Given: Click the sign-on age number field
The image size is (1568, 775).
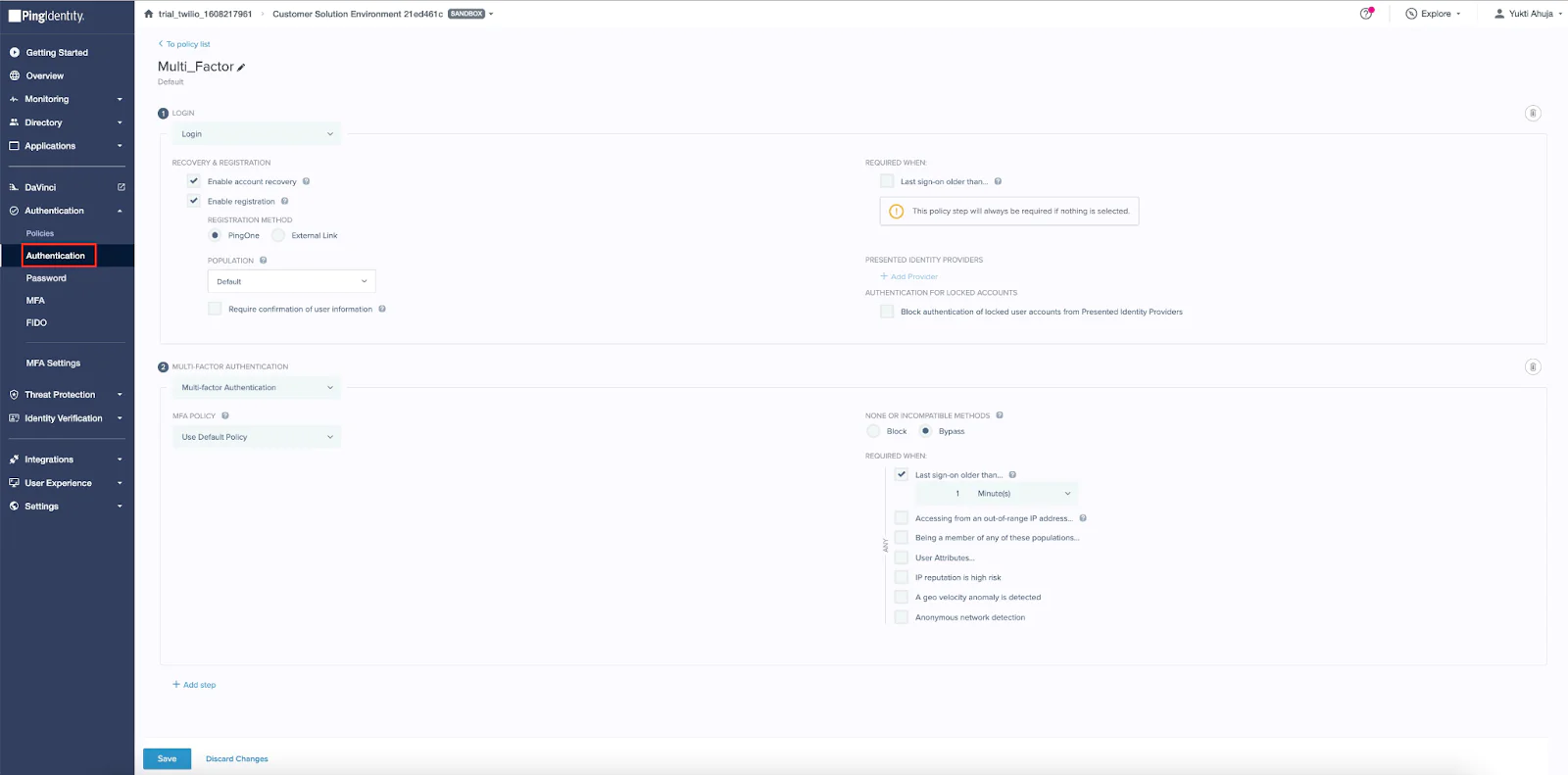Looking at the screenshot, I should pyautogui.click(x=956, y=494).
